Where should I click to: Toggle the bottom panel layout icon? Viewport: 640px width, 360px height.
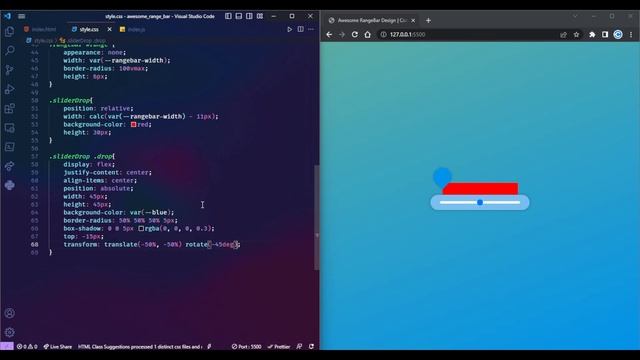pyautogui.click(x=239, y=16)
